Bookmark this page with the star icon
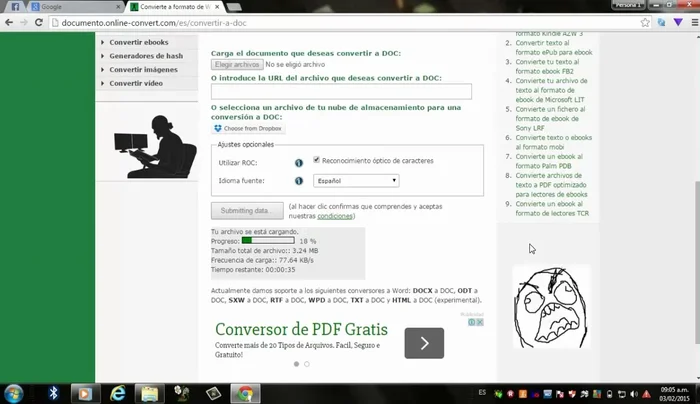Screen dimensions: 700x404 click(645, 22)
